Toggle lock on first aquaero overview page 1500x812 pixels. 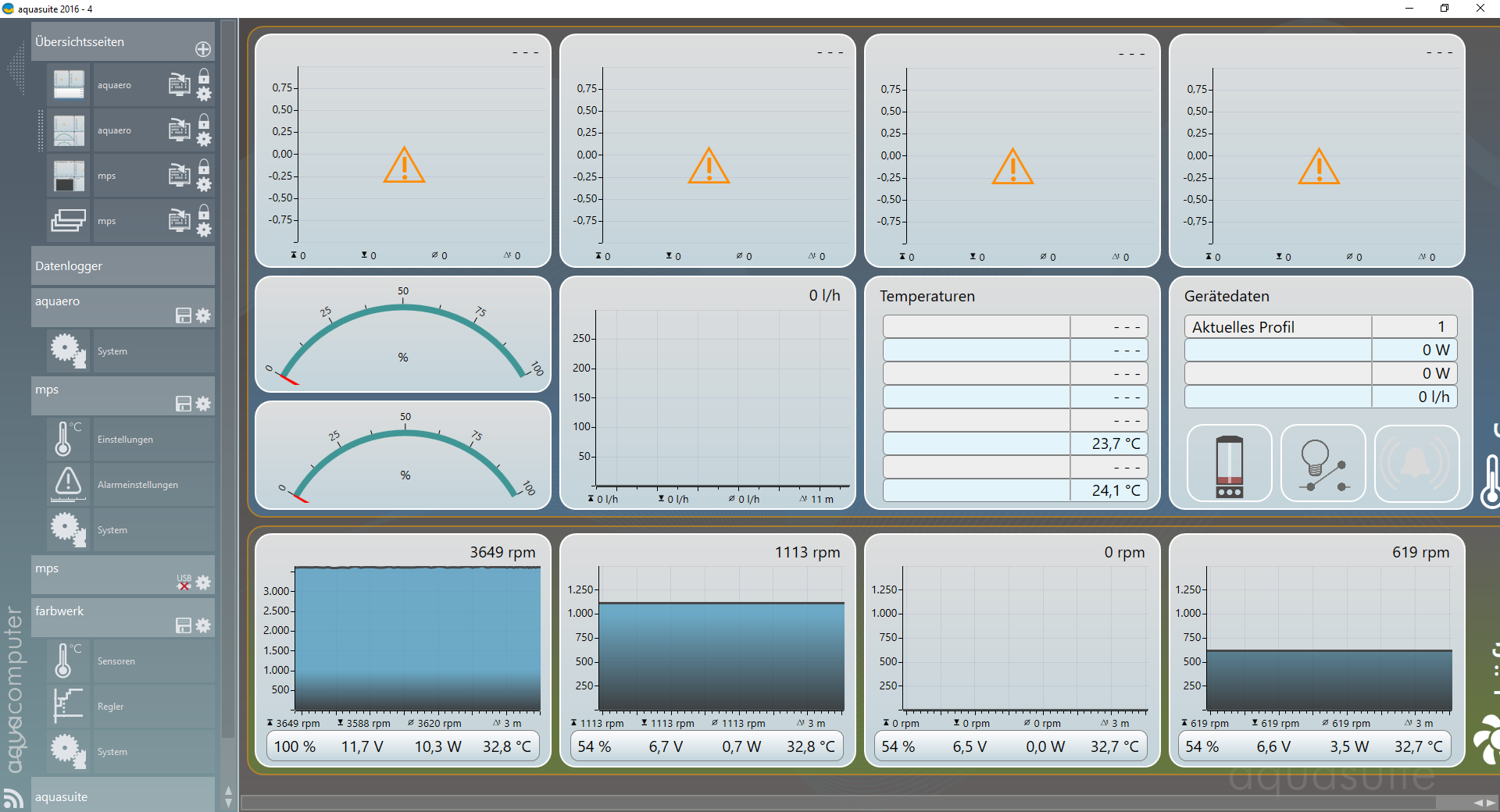[x=204, y=76]
